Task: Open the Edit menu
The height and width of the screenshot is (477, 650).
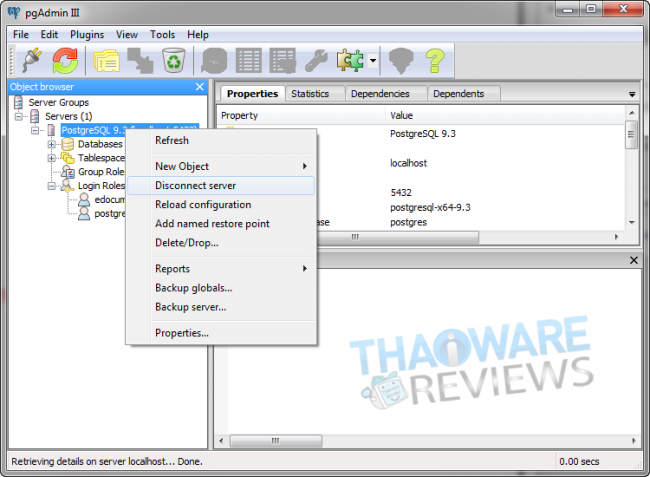Action: [x=49, y=34]
